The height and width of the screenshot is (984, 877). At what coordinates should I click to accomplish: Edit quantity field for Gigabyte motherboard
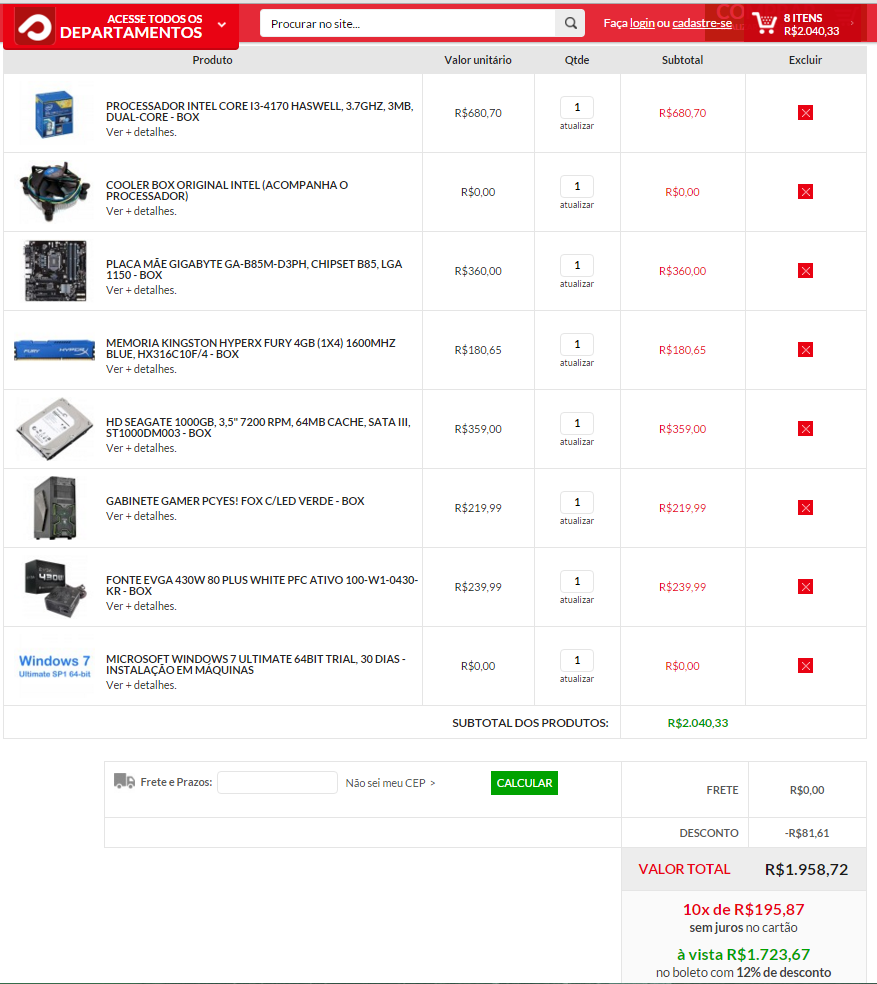pos(577,265)
